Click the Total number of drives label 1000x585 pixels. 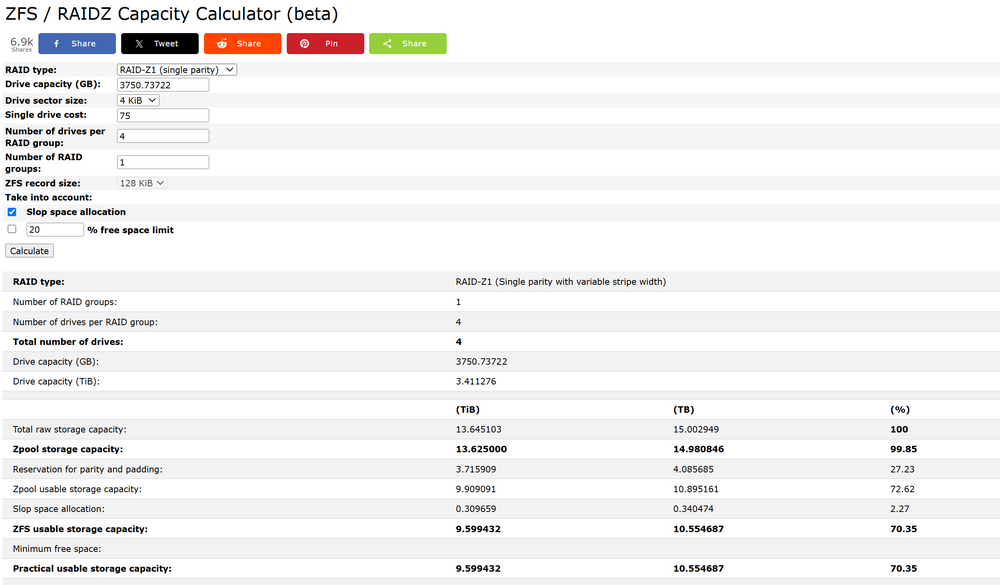(68, 342)
